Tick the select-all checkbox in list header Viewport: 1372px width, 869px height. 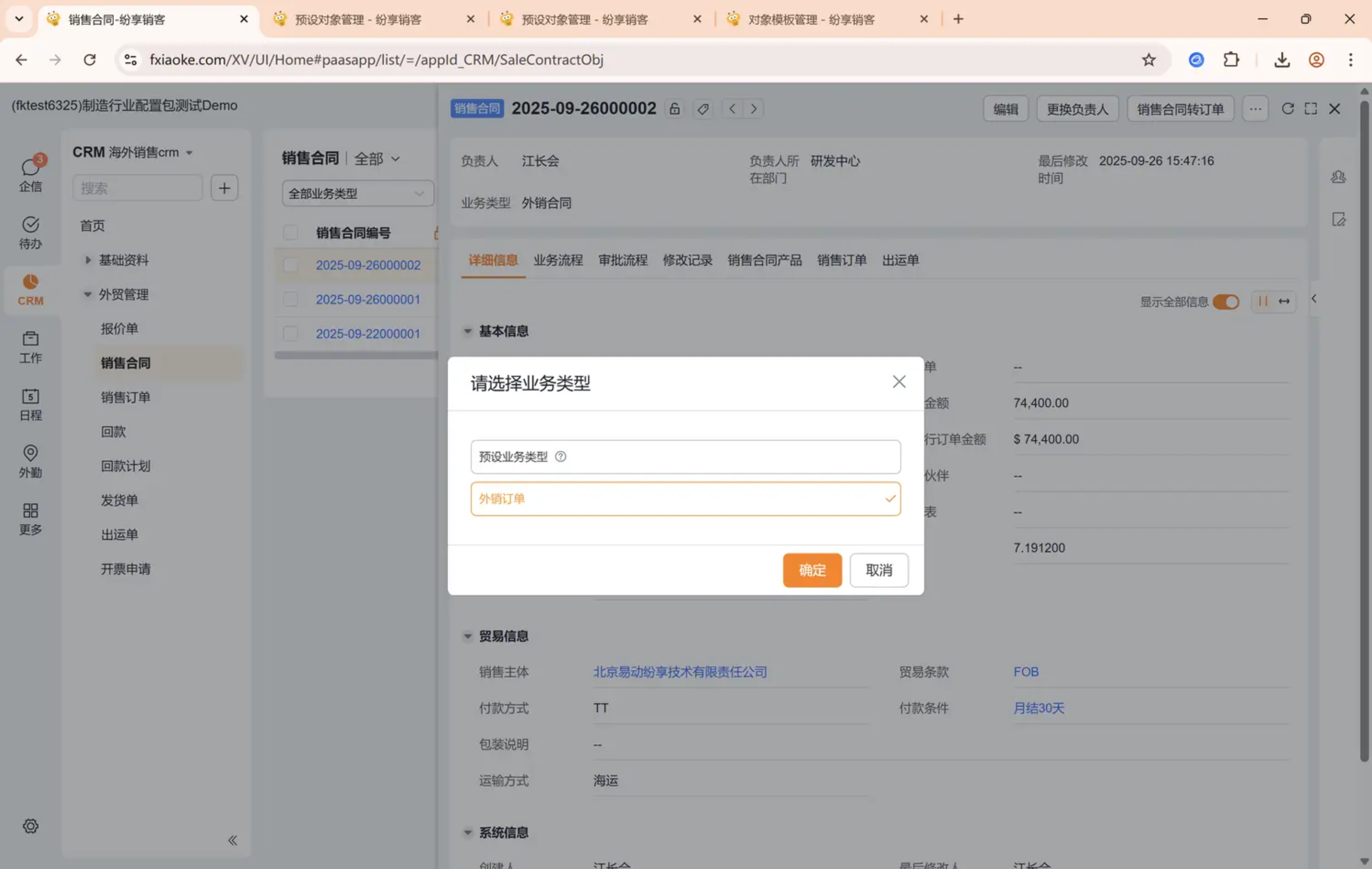291,232
